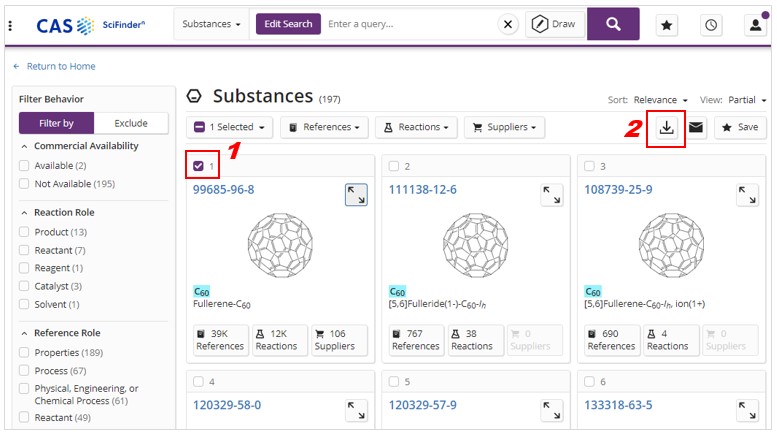Open the user account profile icon

755,25
